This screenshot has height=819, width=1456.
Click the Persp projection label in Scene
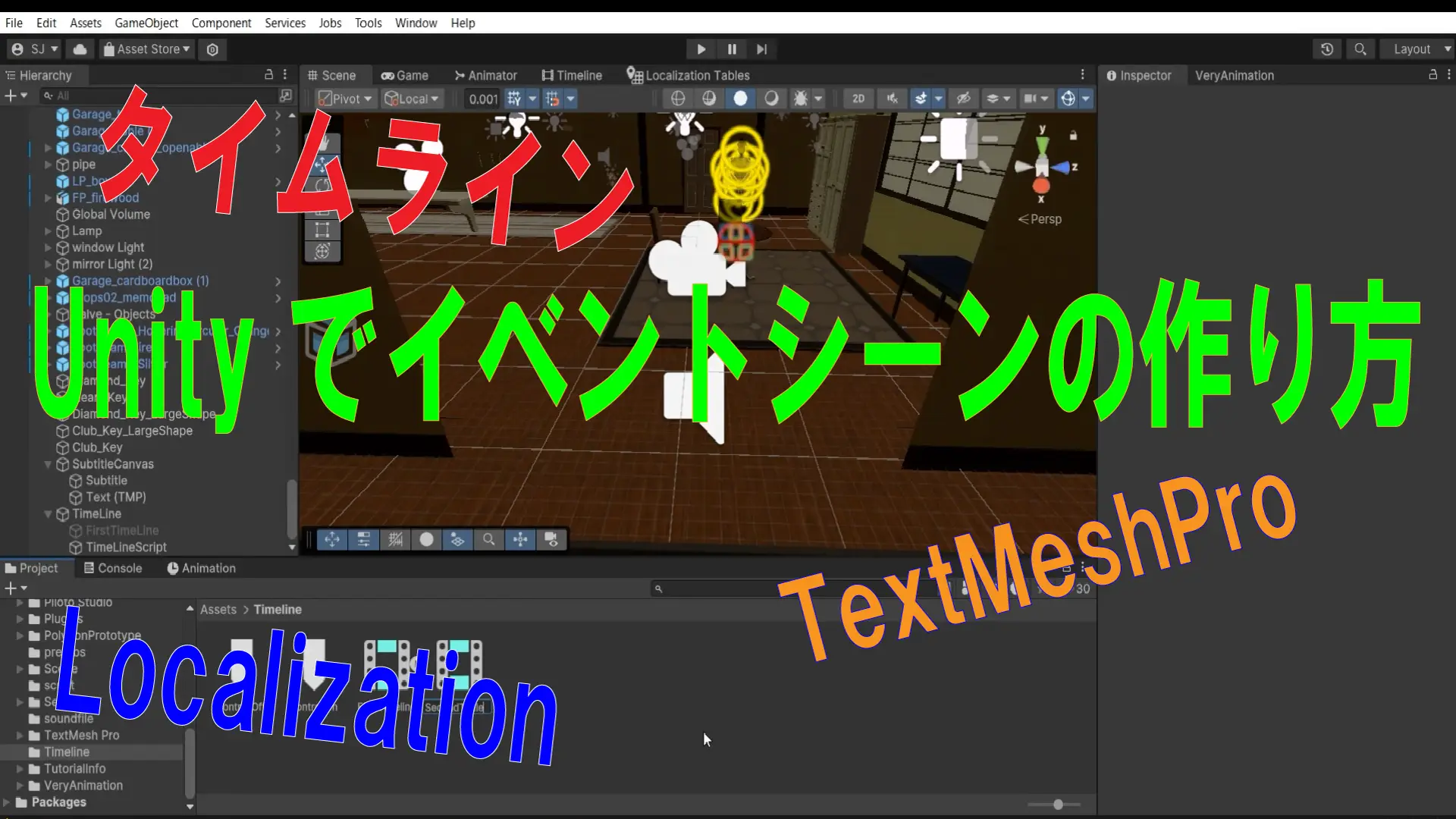coord(1040,219)
